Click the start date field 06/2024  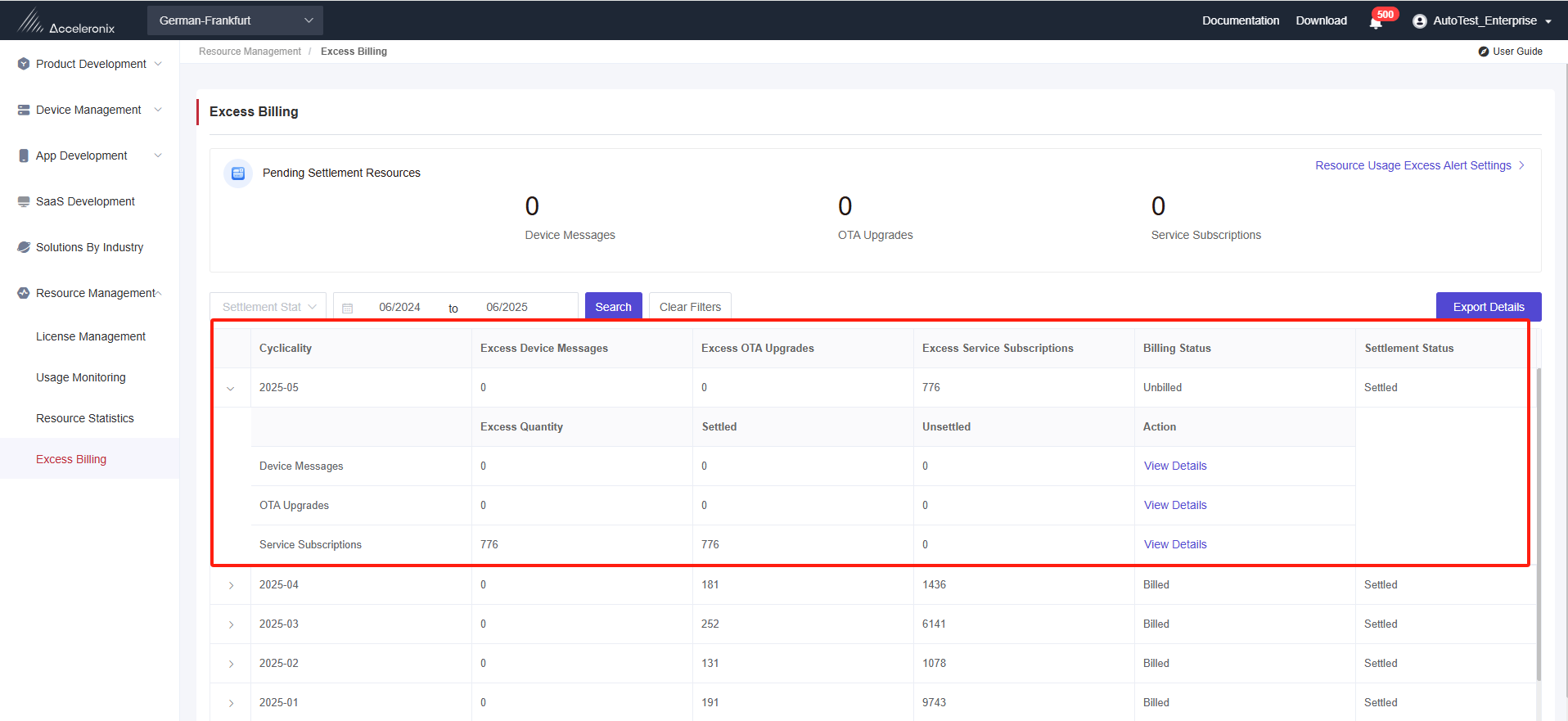click(x=399, y=307)
